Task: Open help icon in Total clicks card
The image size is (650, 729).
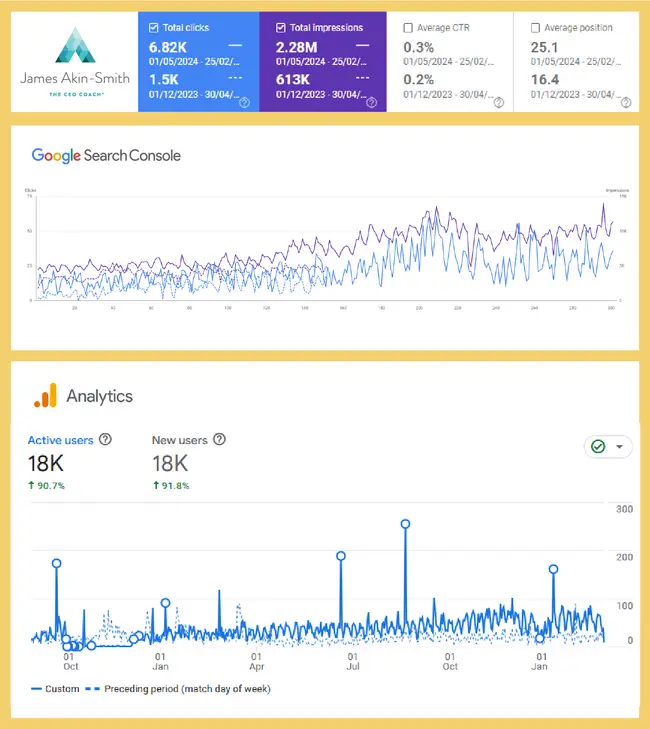Action: (244, 103)
